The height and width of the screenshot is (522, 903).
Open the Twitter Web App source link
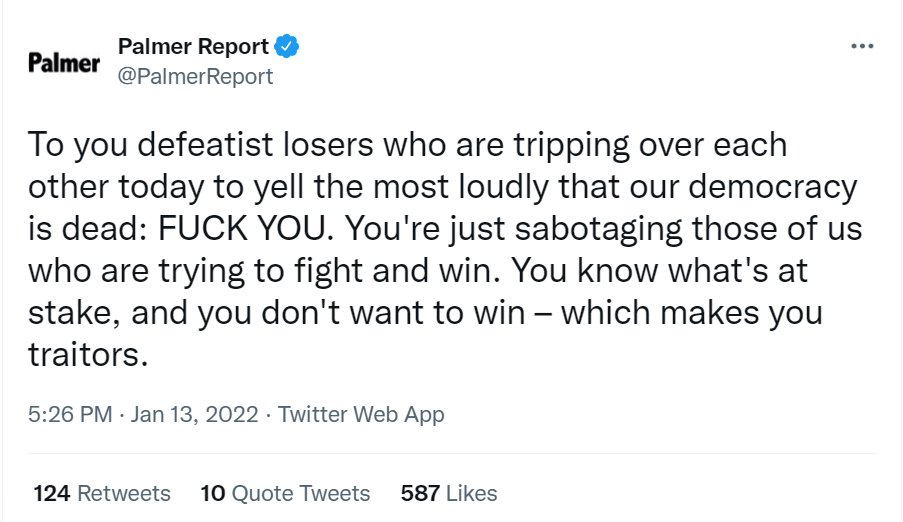361,415
